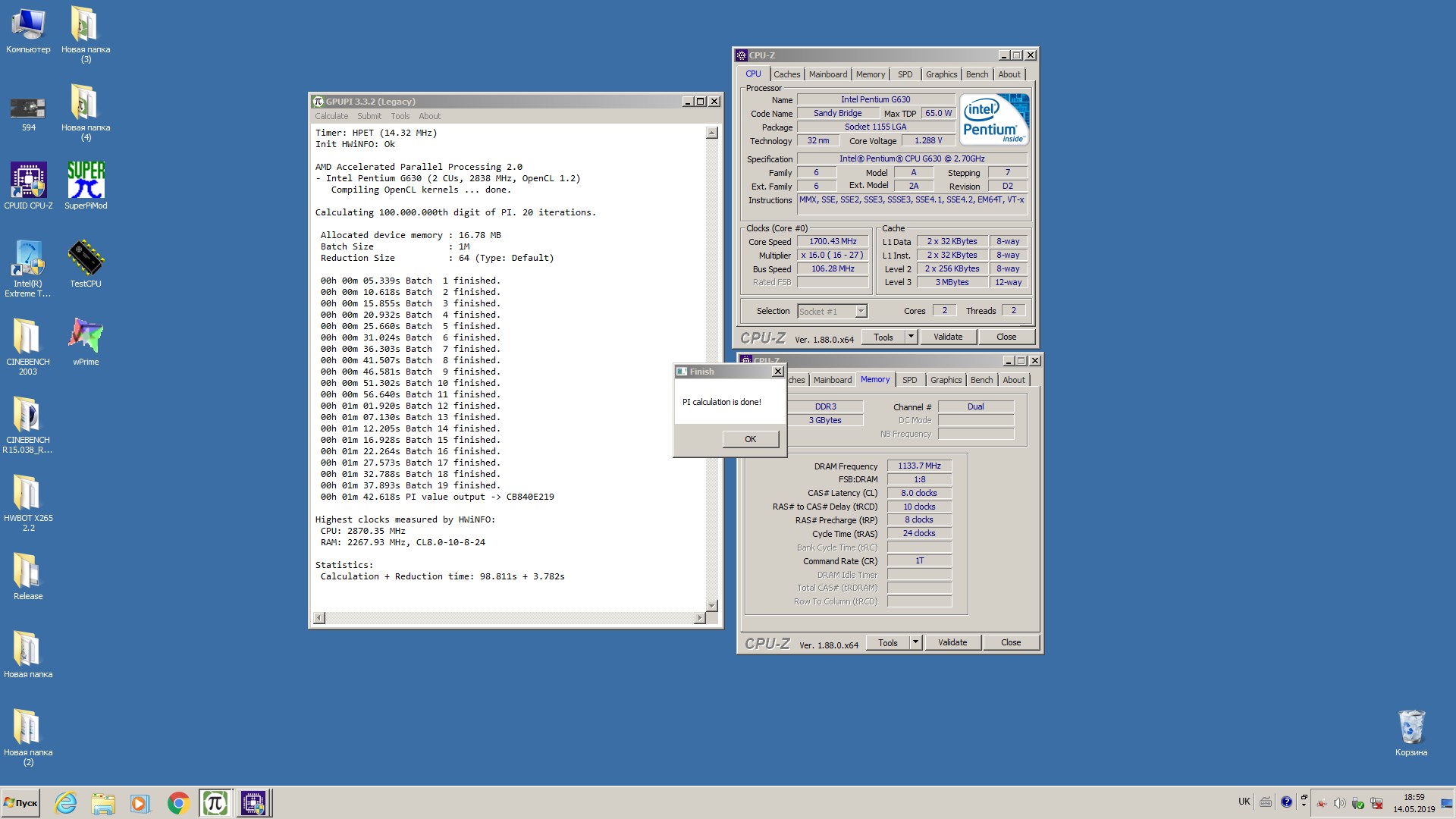Switch to SPD tab in lower CPU-Z
This screenshot has width=1456, height=819.
click(909, 380)
